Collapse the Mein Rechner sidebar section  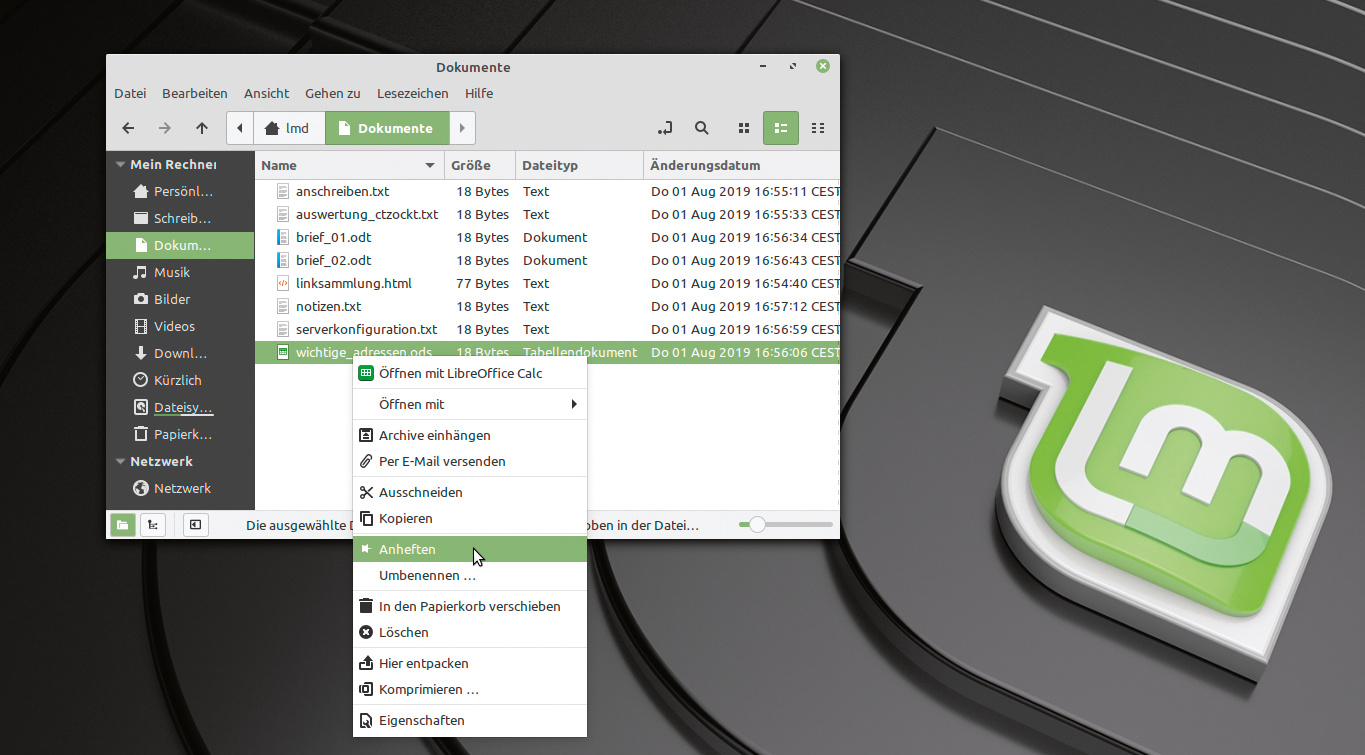(121, 165)
